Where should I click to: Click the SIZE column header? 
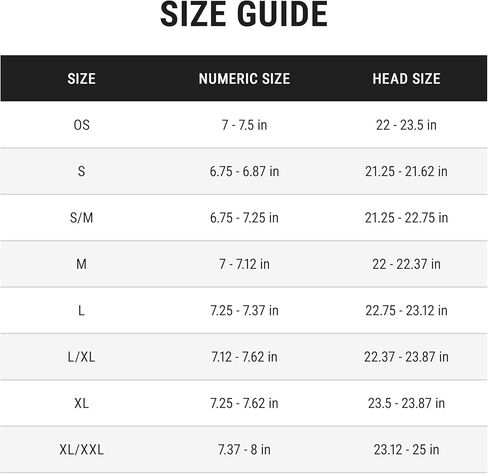(x=81, y=79)
